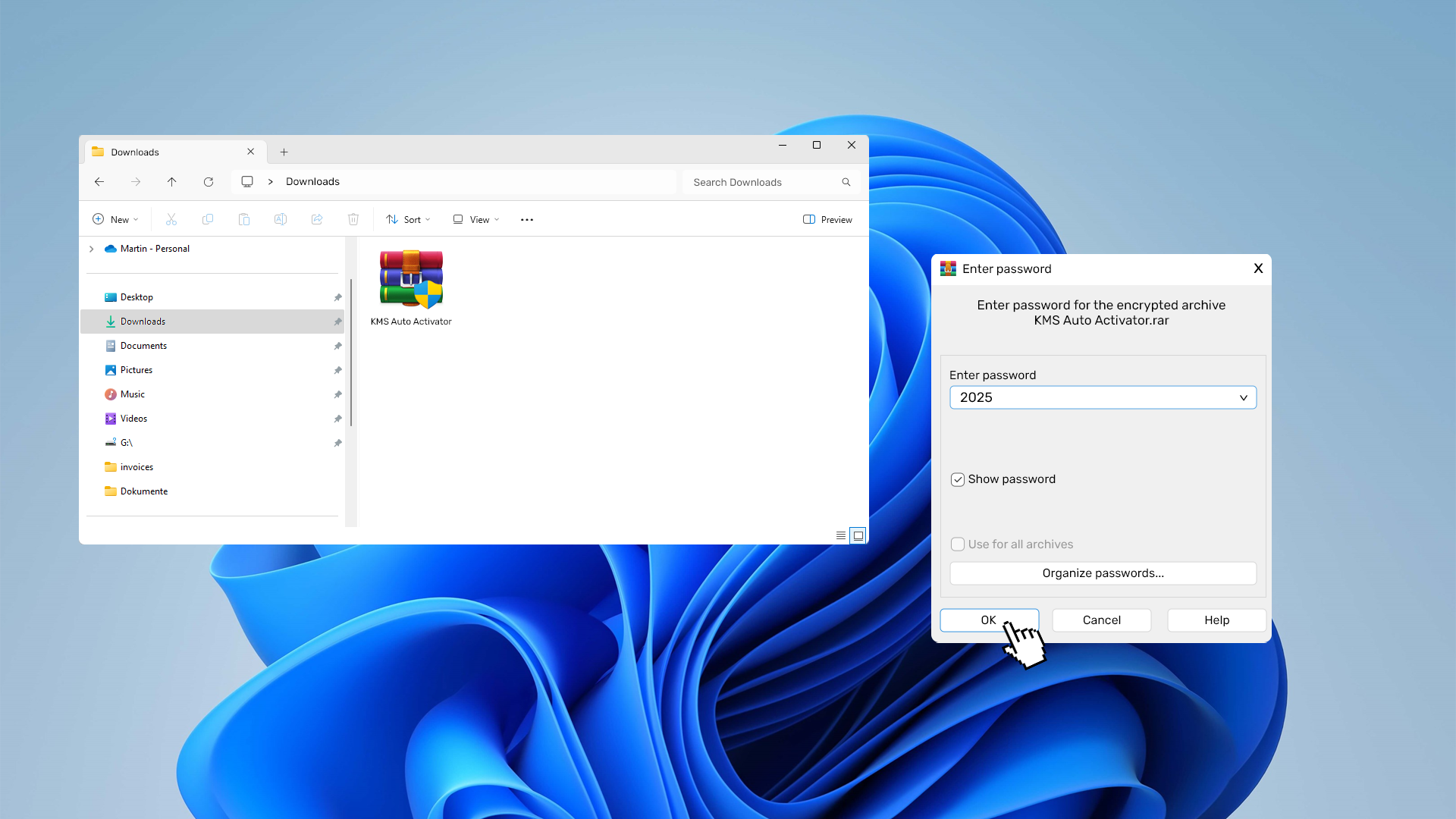
Task: Click the Cut scissors icon in toolbar
Action: pos(171,219)
